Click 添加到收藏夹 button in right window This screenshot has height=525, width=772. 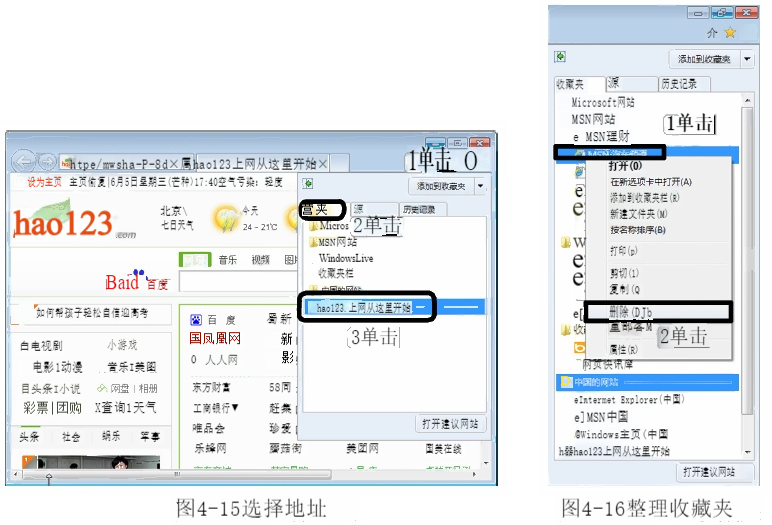[704, 59]
